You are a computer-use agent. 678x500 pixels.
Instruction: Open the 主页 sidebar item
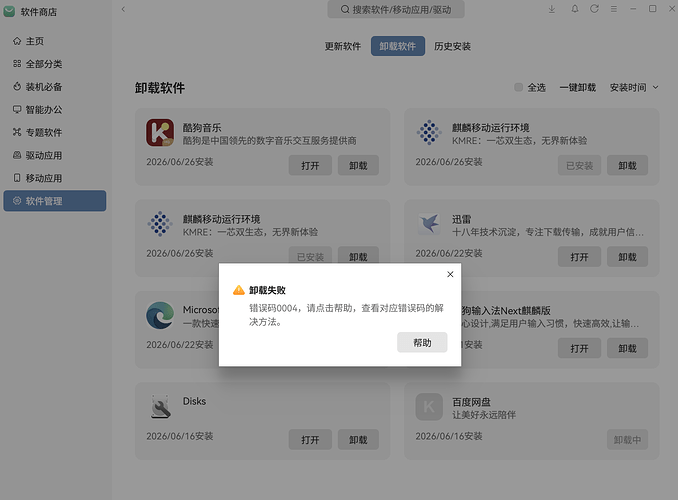coord(55,41)
